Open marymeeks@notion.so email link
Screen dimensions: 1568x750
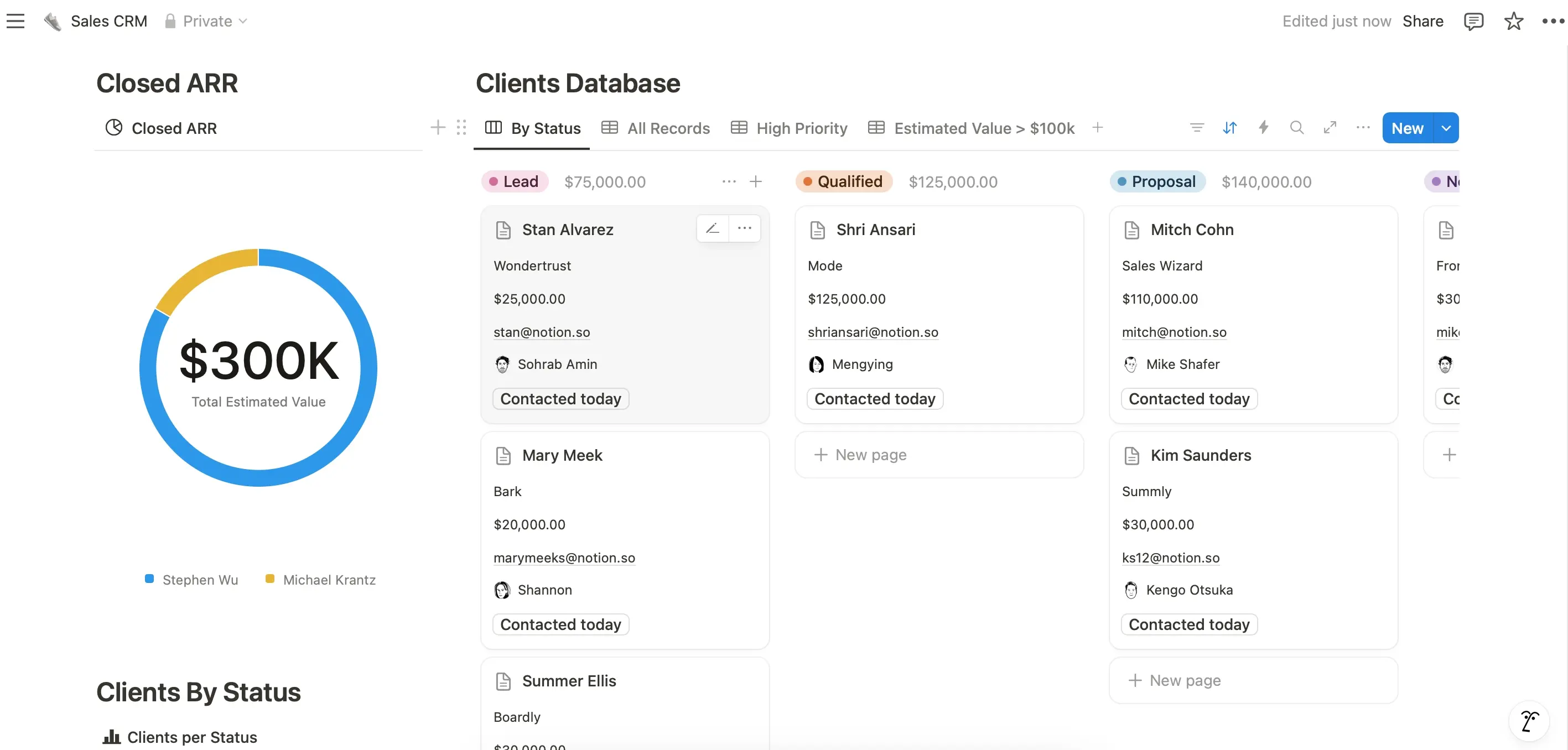click(x=564, y=558)
